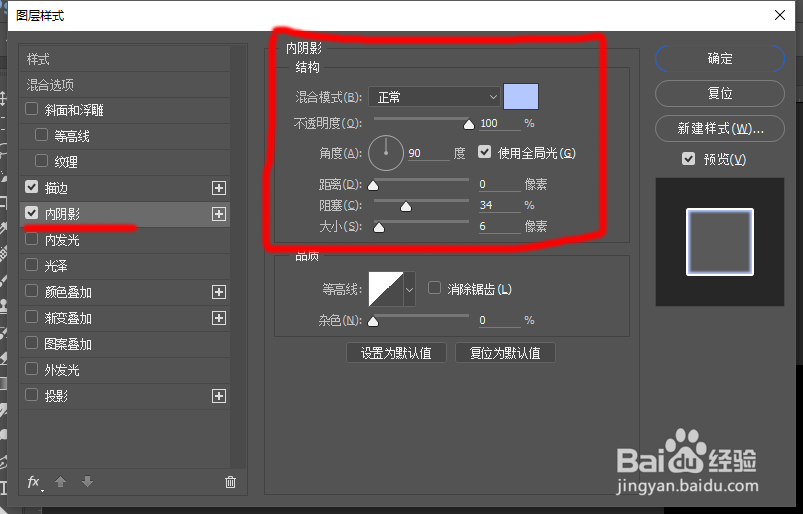Image resolution: width=803 pixels, height=514 pixels.
Task: Add another 描边 effect with plus icon
Action: 219,188
